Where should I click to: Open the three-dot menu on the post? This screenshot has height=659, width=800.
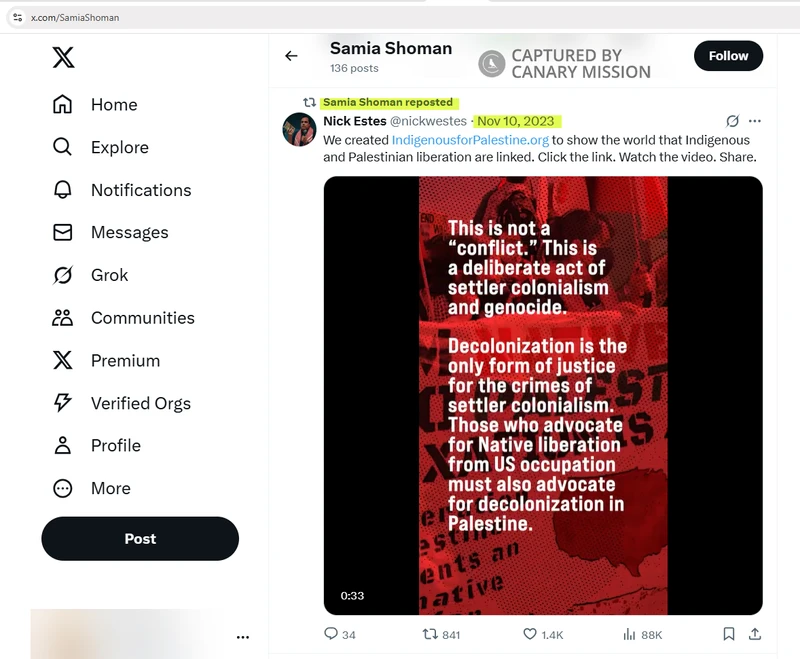coord(755,121)
